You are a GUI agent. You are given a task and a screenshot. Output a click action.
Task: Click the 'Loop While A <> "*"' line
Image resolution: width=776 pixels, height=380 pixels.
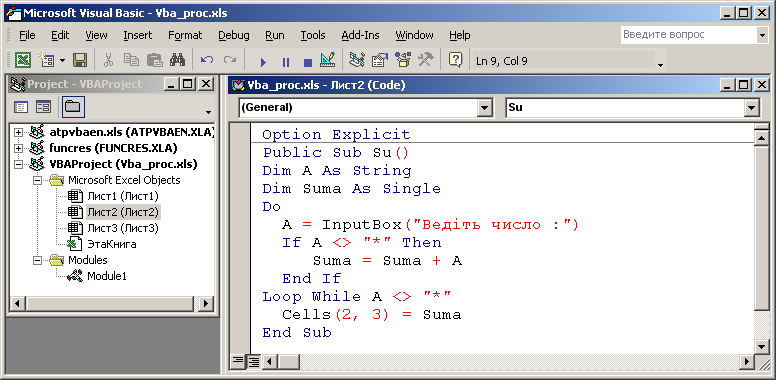tap(357, 296)
